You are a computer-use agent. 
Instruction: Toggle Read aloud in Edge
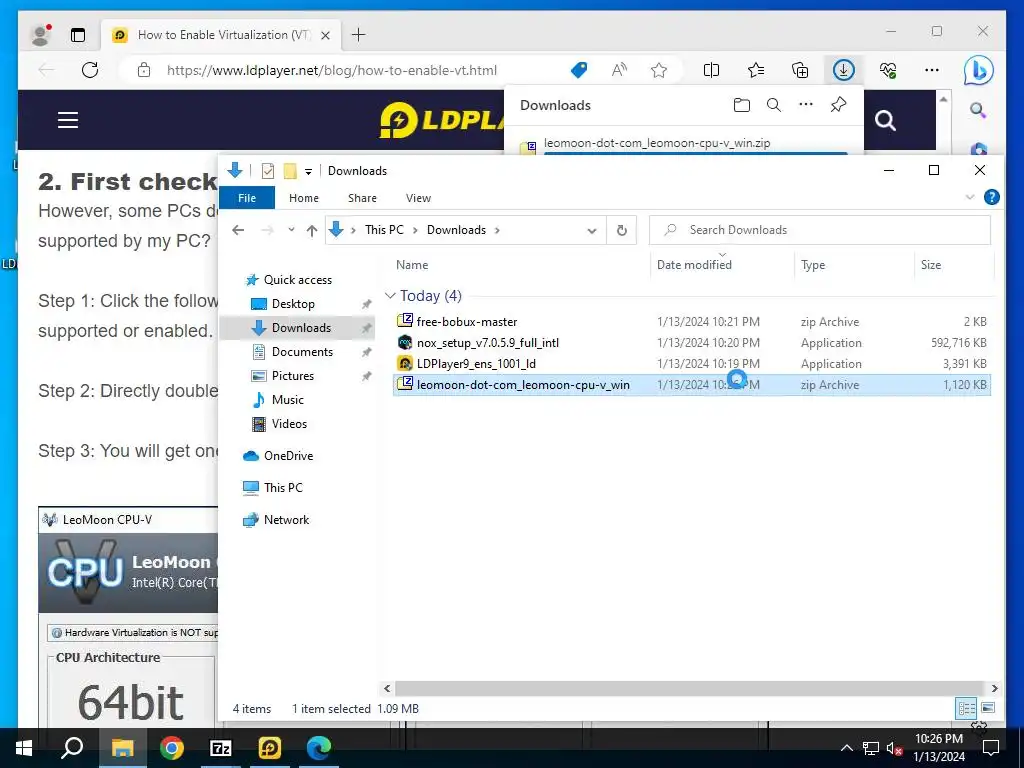619,70
